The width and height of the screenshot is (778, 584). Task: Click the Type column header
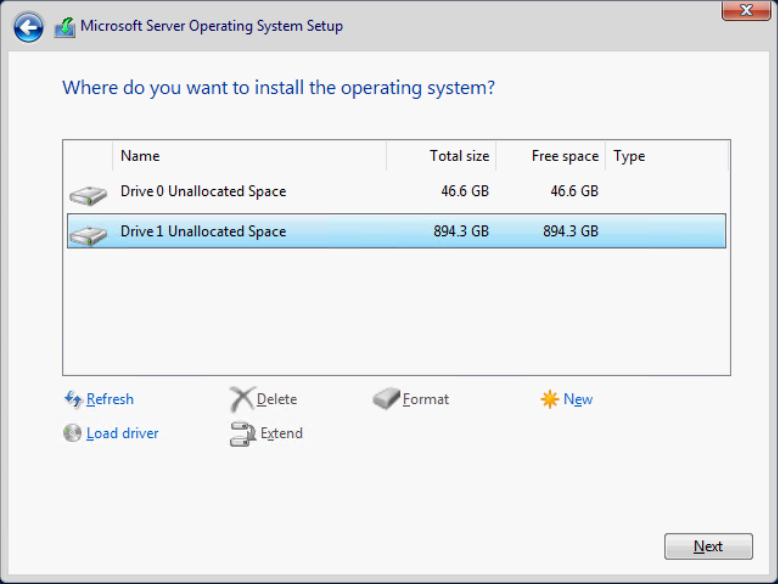tap(629, 156)
